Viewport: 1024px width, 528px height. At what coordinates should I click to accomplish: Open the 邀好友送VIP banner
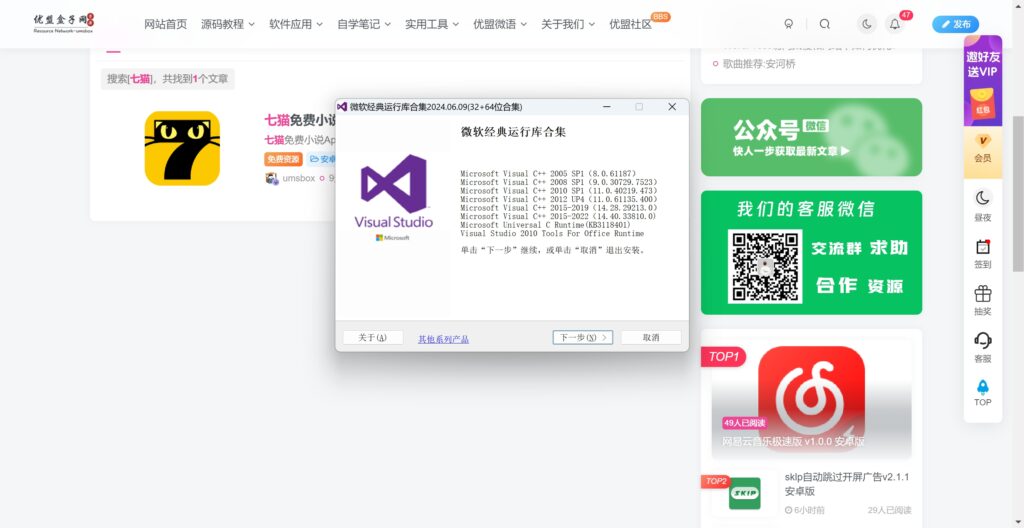[x=983, y=81]
